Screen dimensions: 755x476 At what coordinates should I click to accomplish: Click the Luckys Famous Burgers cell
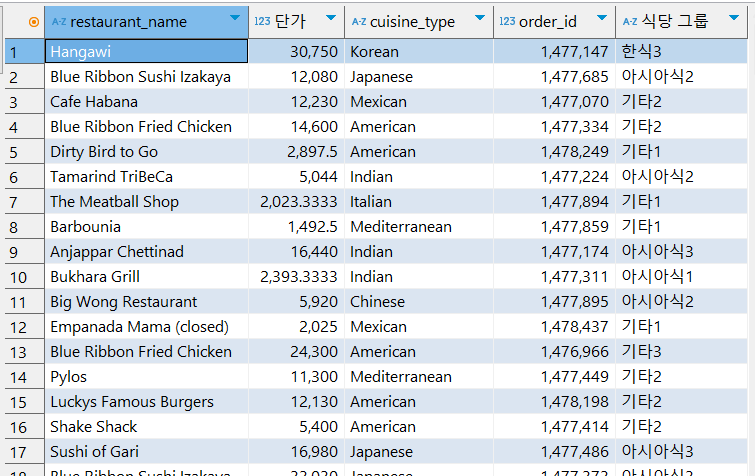146,402
